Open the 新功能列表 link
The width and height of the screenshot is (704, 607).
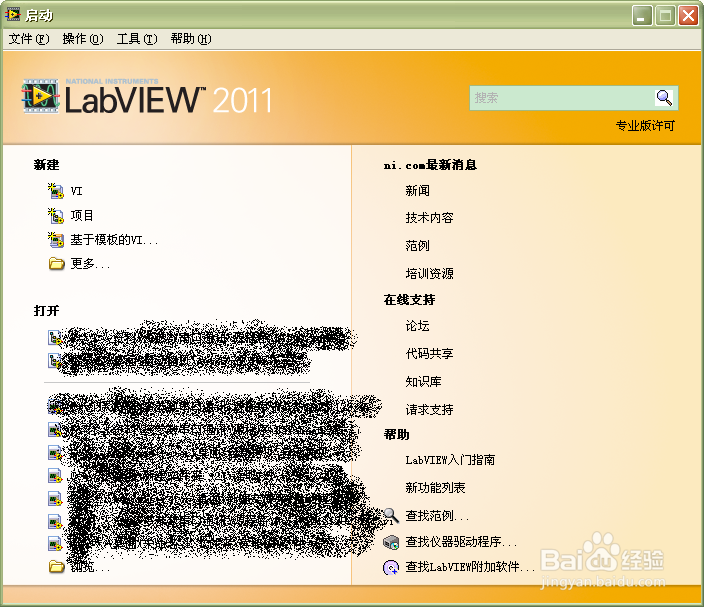pos(435,488)
